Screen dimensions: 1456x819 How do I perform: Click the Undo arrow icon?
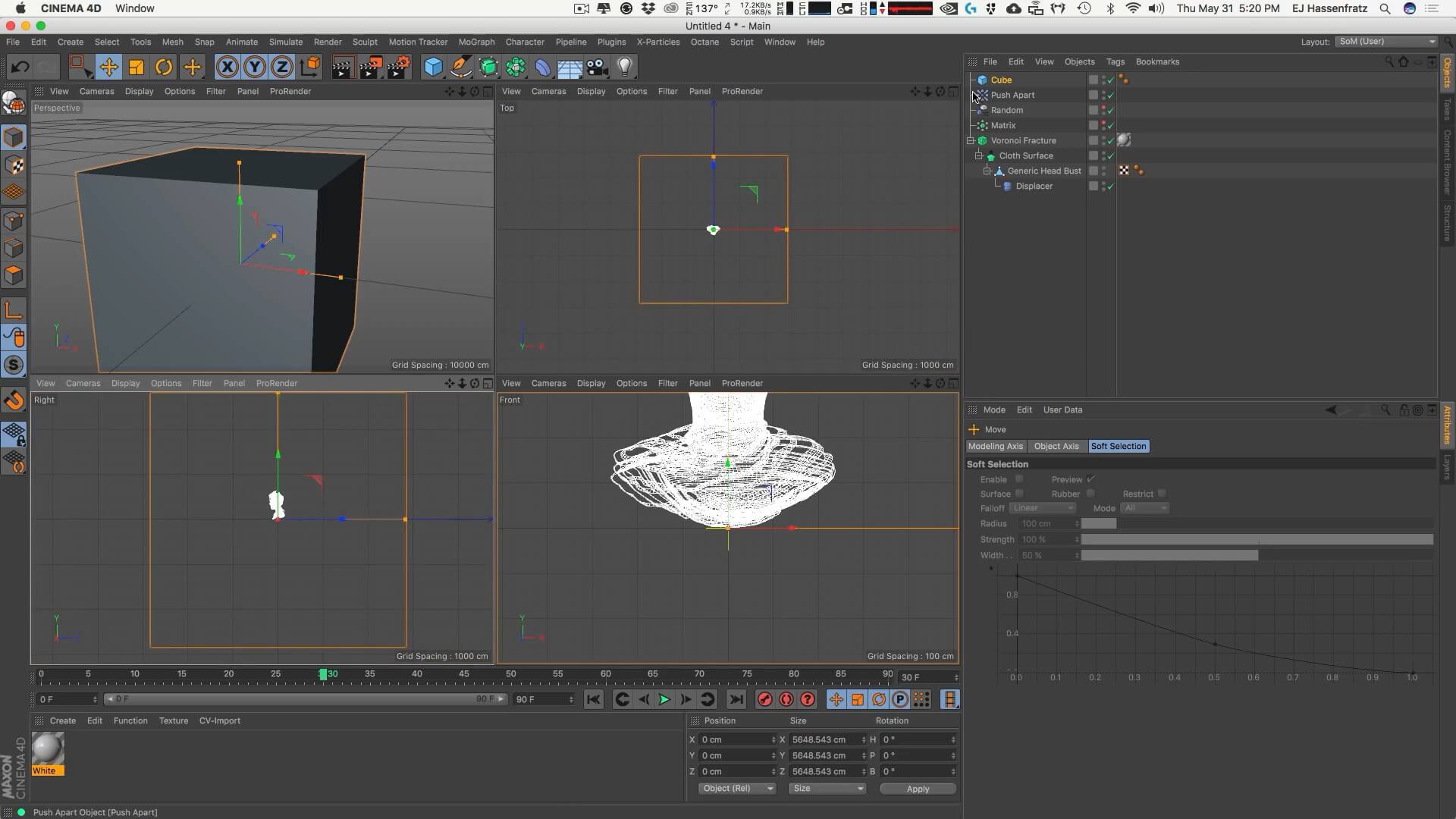(20, 67)
